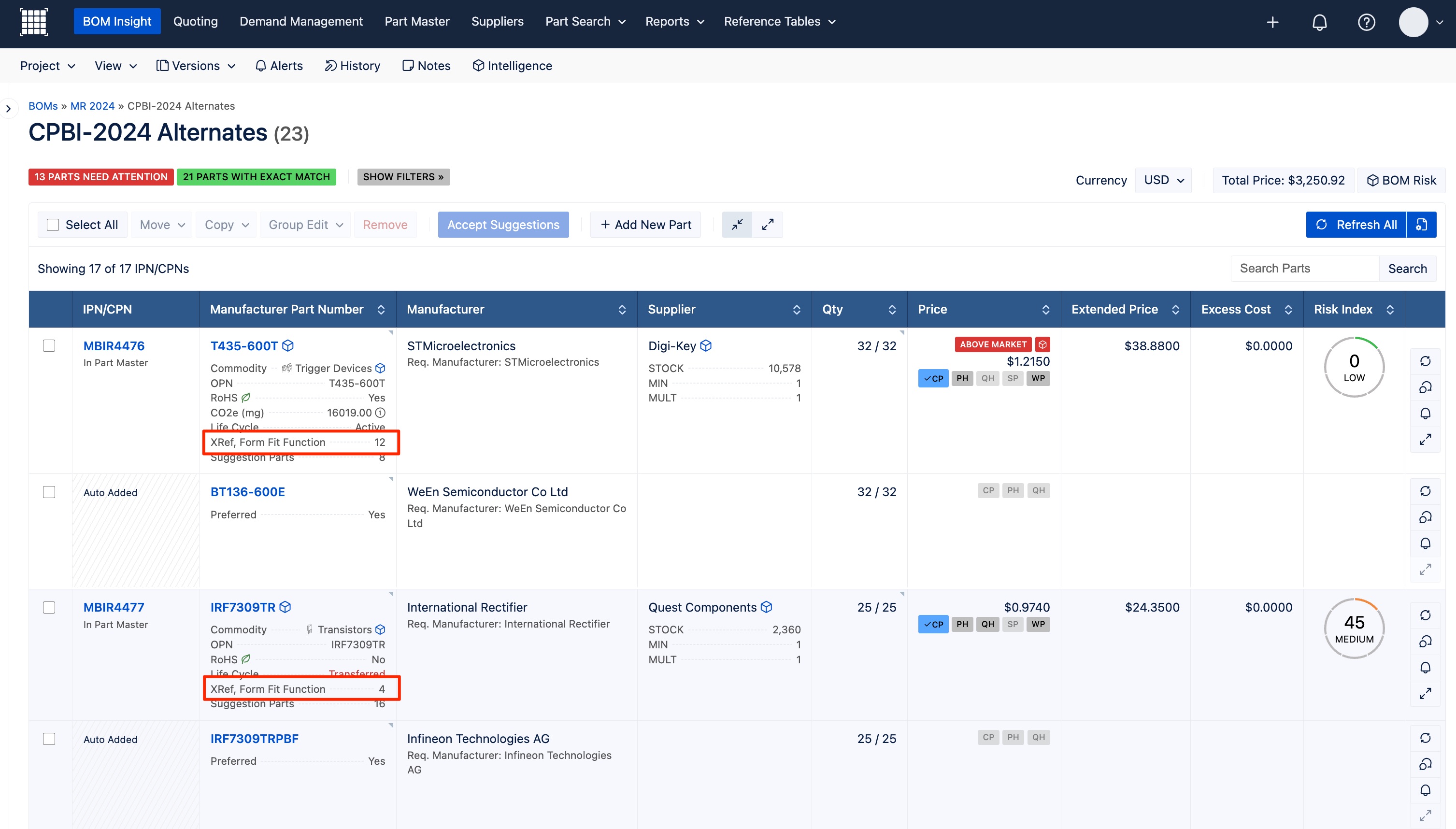Click the BOM Risk button

tap(1401, 181)
